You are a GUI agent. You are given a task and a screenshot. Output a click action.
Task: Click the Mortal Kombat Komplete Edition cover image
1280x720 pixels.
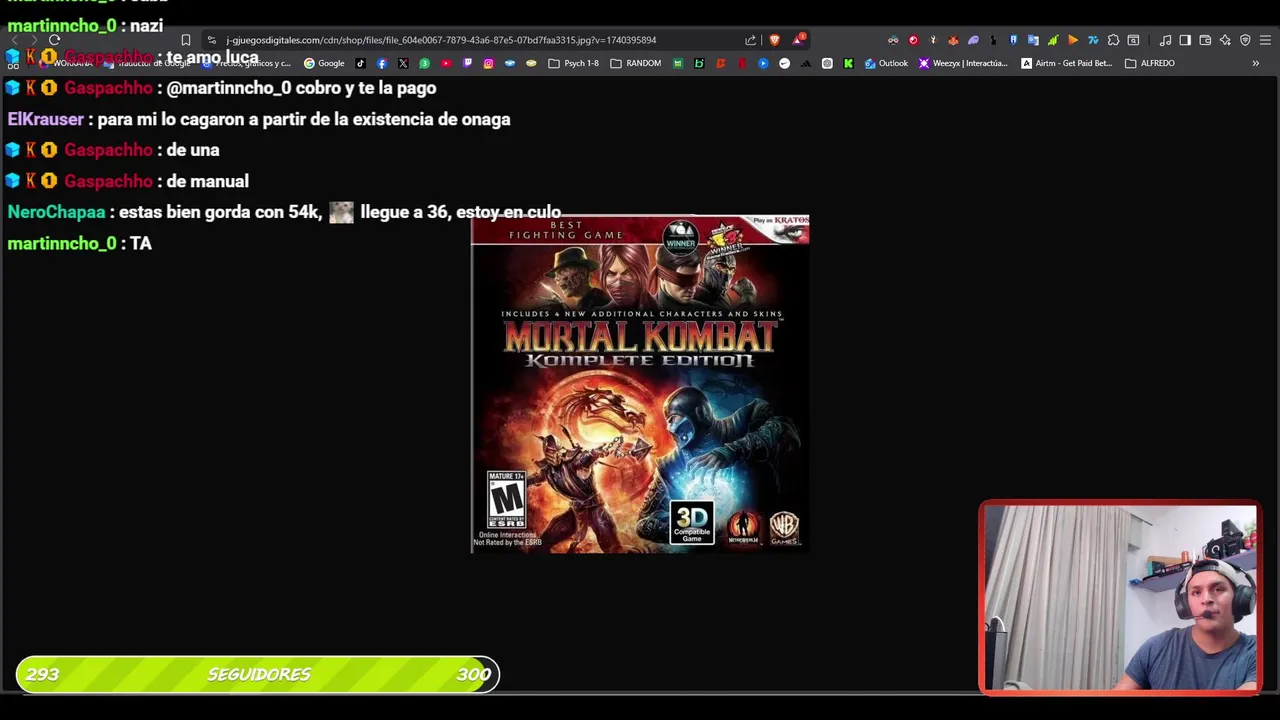pyautogui.click(x=640, y=383)
